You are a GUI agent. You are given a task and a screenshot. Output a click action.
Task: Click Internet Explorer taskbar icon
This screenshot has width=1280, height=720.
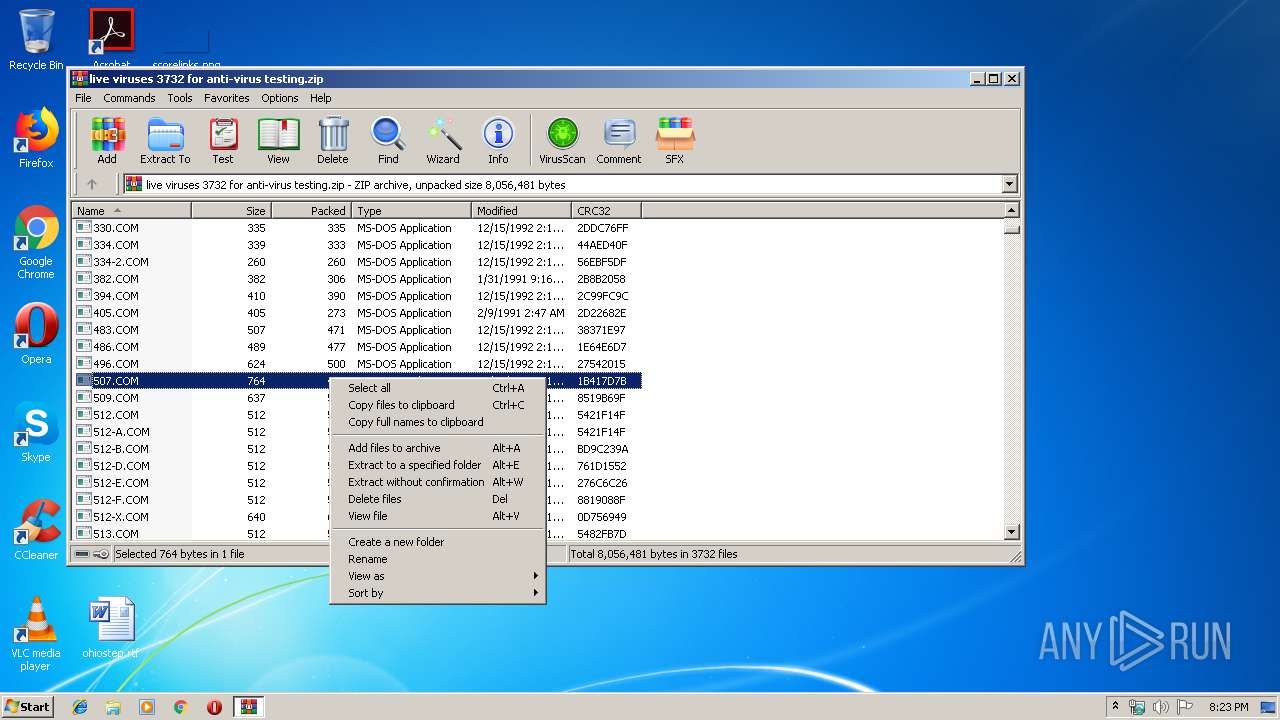(80, 707)
